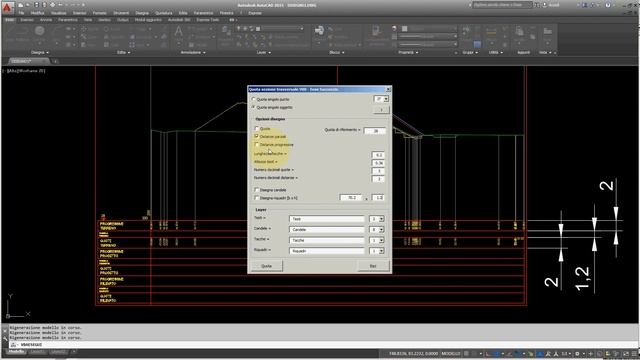Expand the Disegna ribbon panel

[x=40, y=52]
